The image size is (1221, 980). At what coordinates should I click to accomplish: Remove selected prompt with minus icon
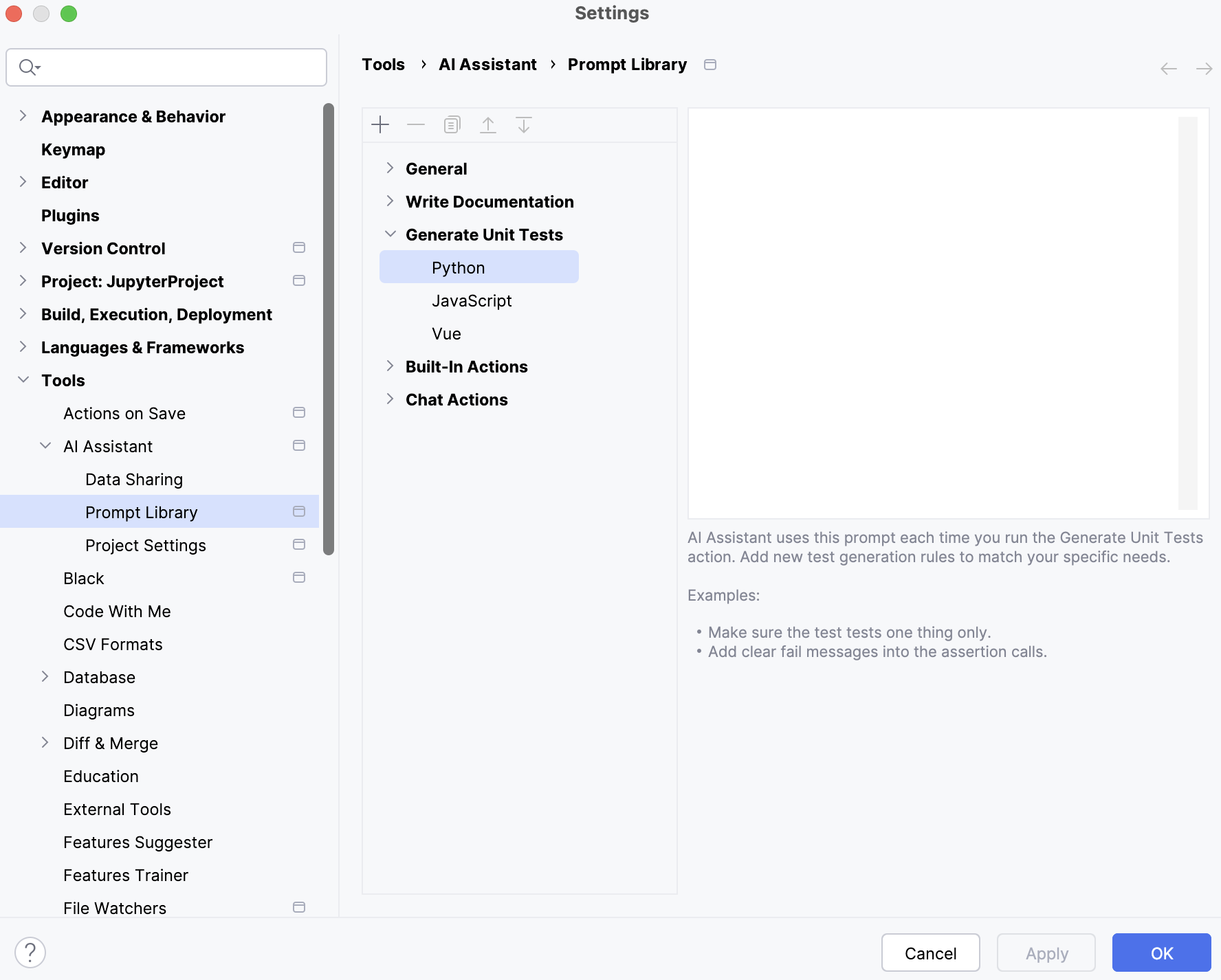point(416,124)
